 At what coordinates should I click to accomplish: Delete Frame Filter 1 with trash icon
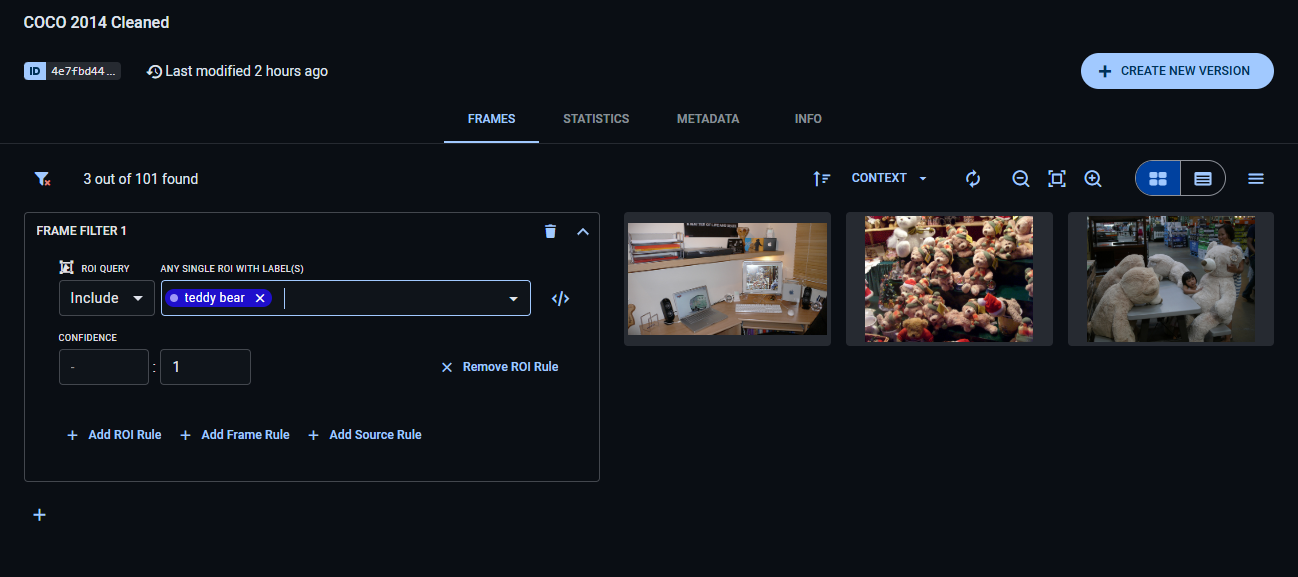click(550, 231)
